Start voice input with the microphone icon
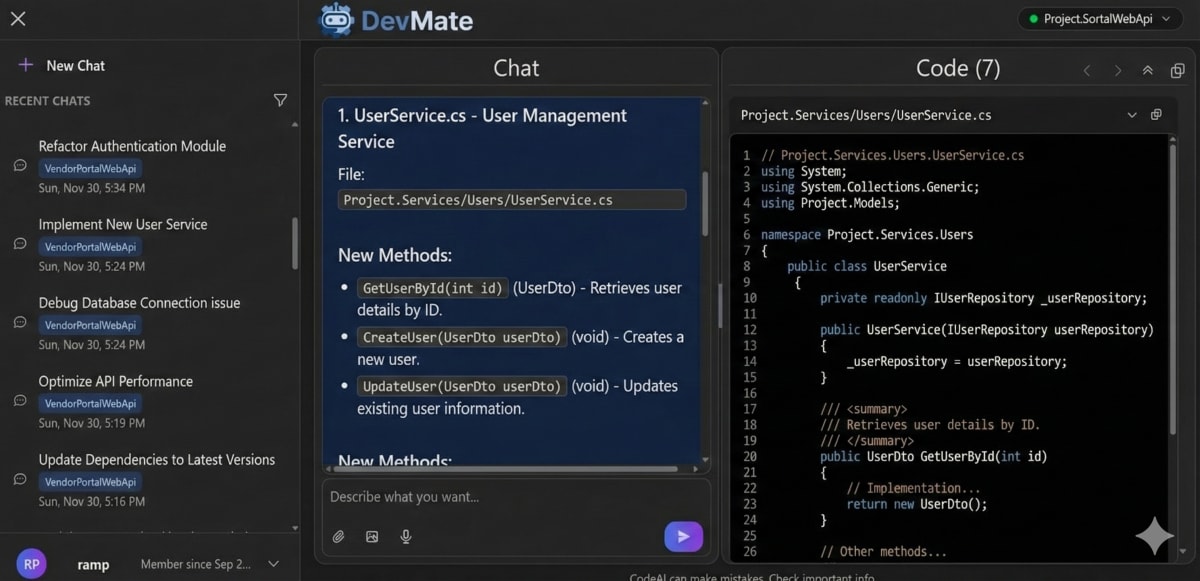Image resolution: width=1200 pixels, height=581 pixels. pyautogui.click(x=405, y=536)
